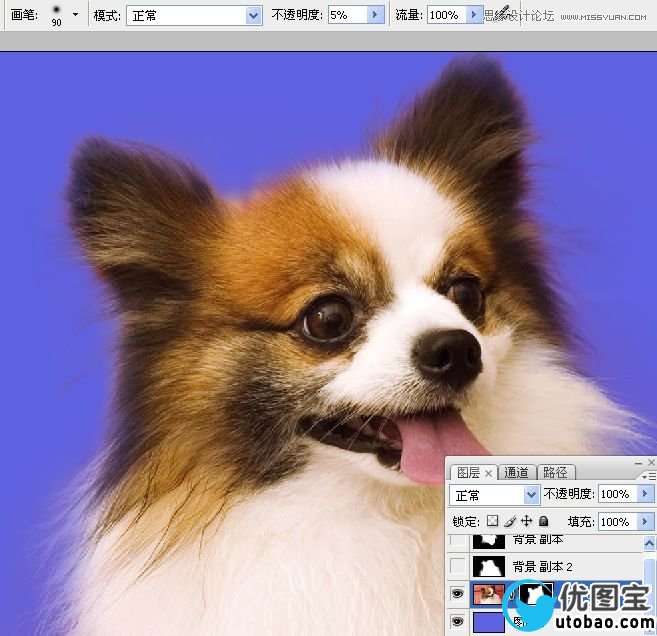Open the brush opacity slider arrow
Image resolution: width=657 pixels, height=636 pixels.
375,15
